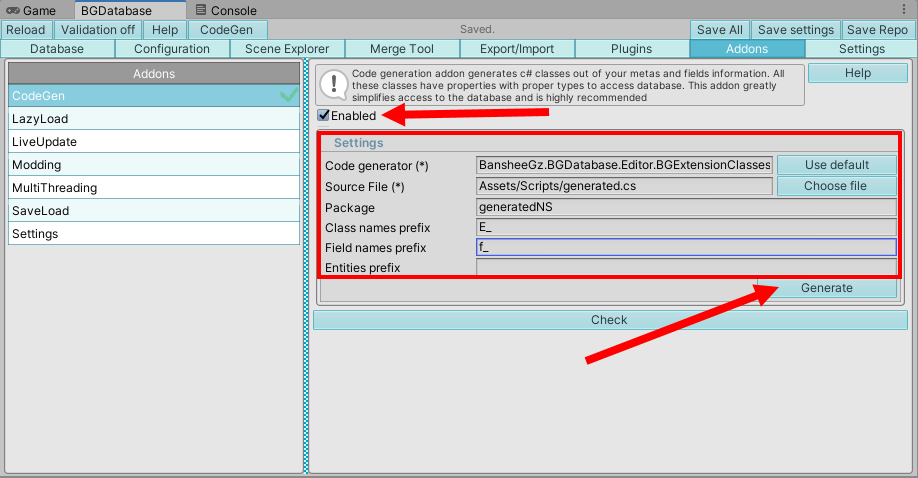The width and height of the screenshot is (918, 478).
Task: Open CodeGen from the toolbar
Action: click(228, 30)
